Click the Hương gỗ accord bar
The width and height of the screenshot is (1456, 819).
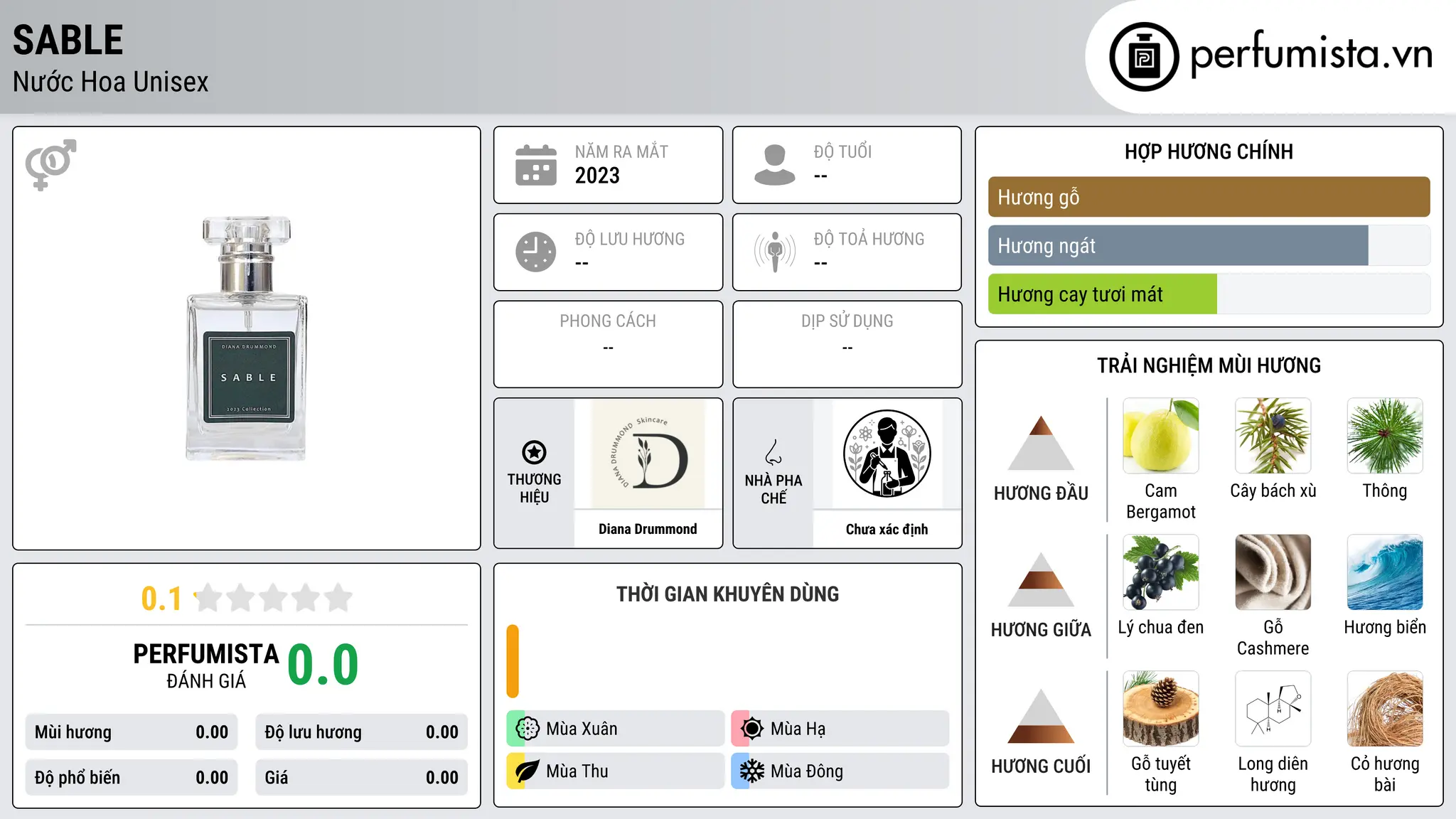click(1209, 197)
